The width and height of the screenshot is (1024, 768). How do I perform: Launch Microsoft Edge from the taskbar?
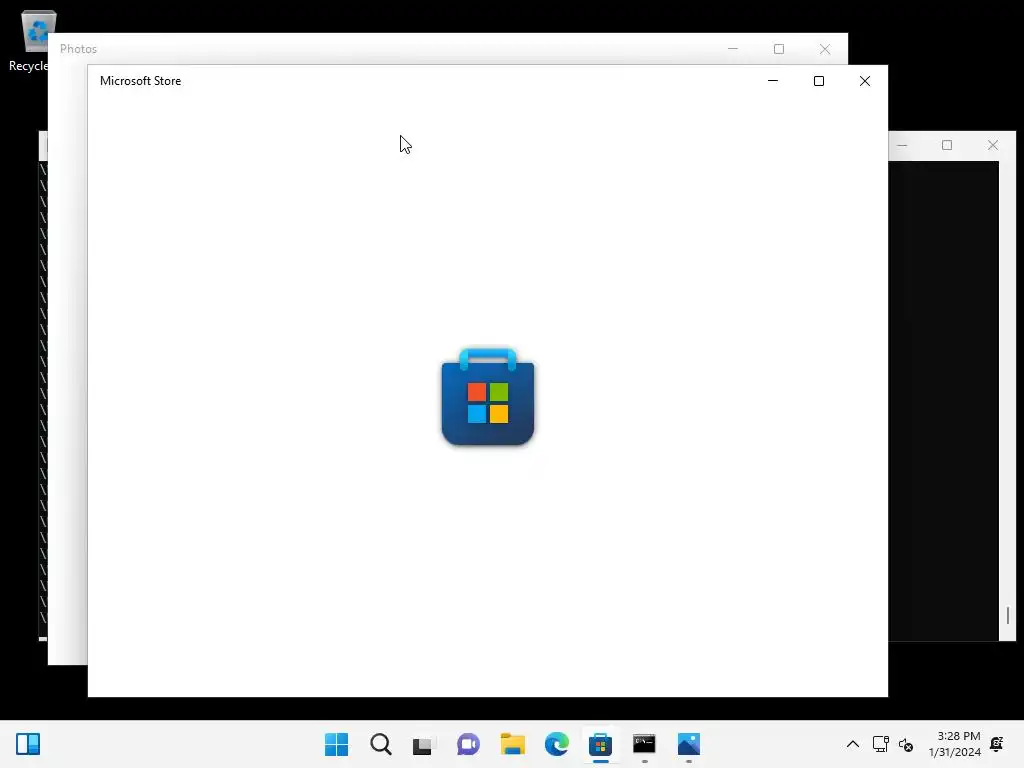[x=556, y=744]
